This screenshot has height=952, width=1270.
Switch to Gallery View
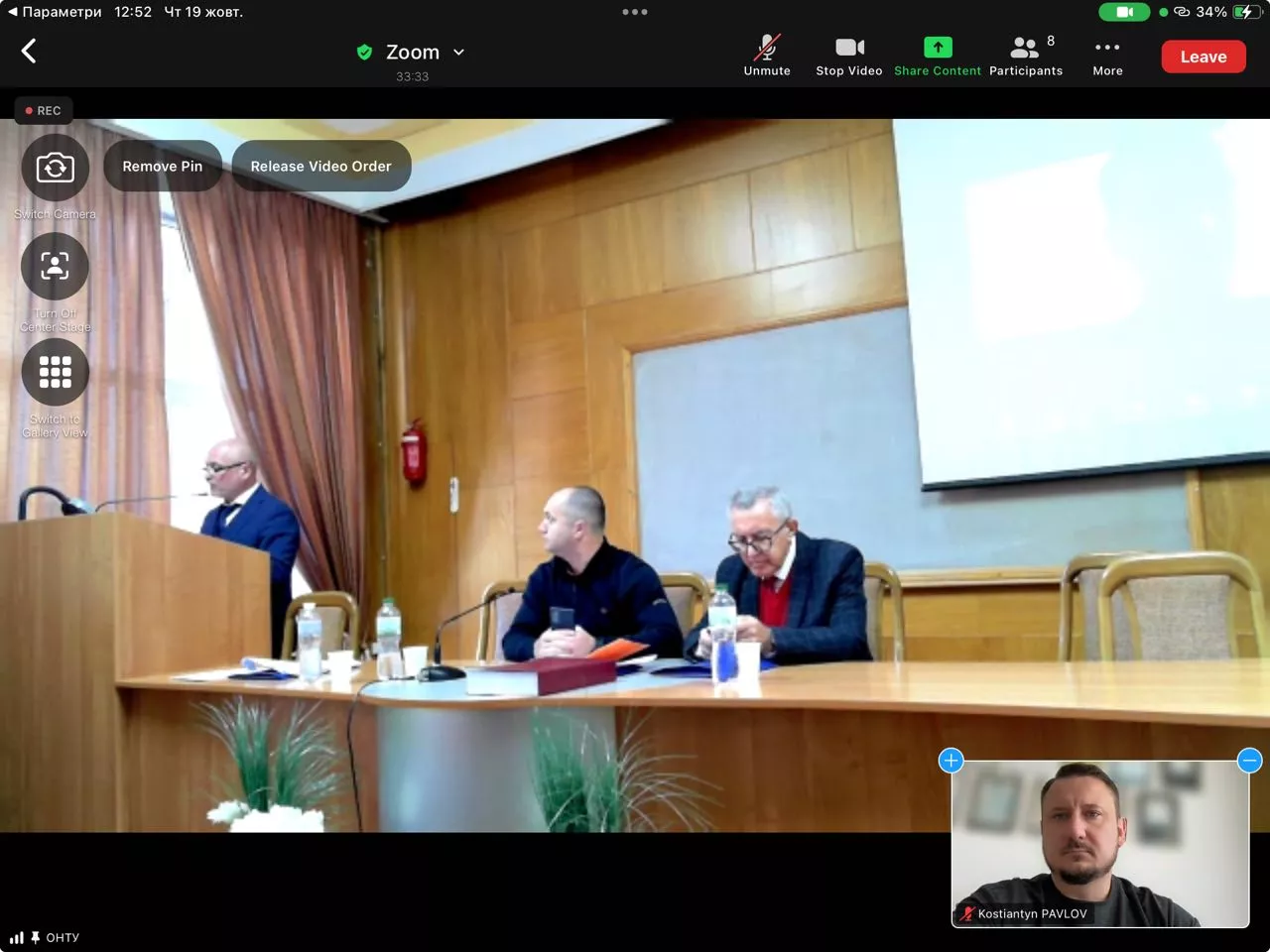(x=56, y=372)
